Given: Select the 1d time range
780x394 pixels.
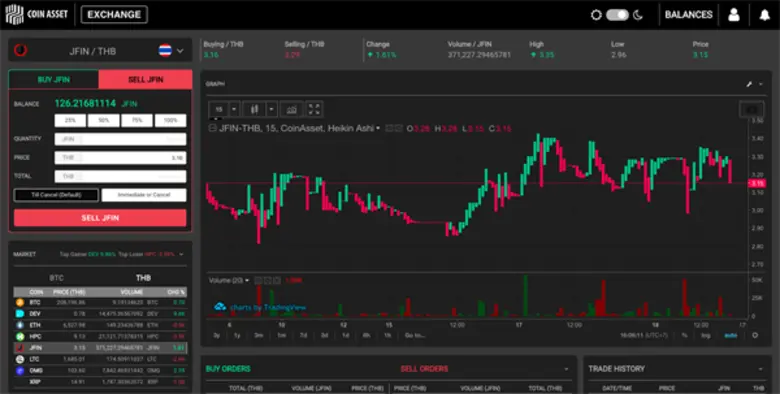Looking at the screenshot, I should [345, 335].
